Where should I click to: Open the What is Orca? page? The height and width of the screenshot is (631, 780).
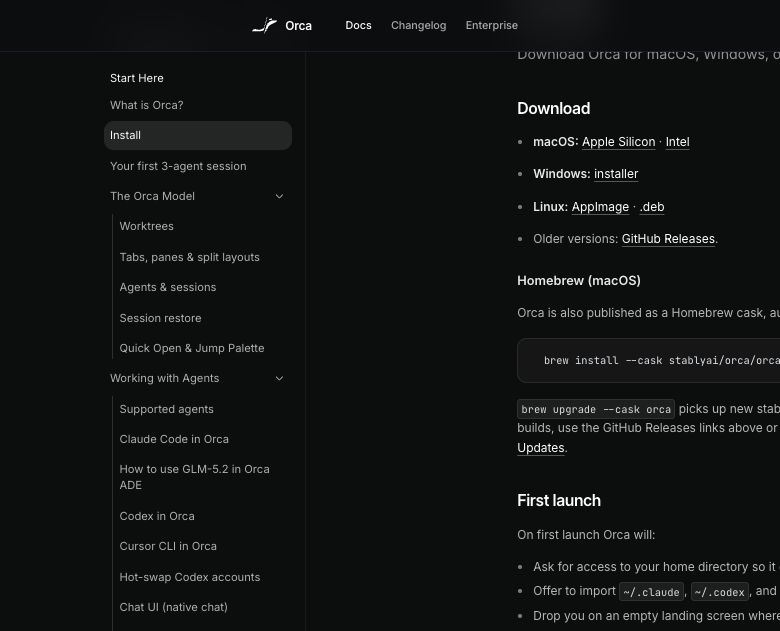(146, 105)
